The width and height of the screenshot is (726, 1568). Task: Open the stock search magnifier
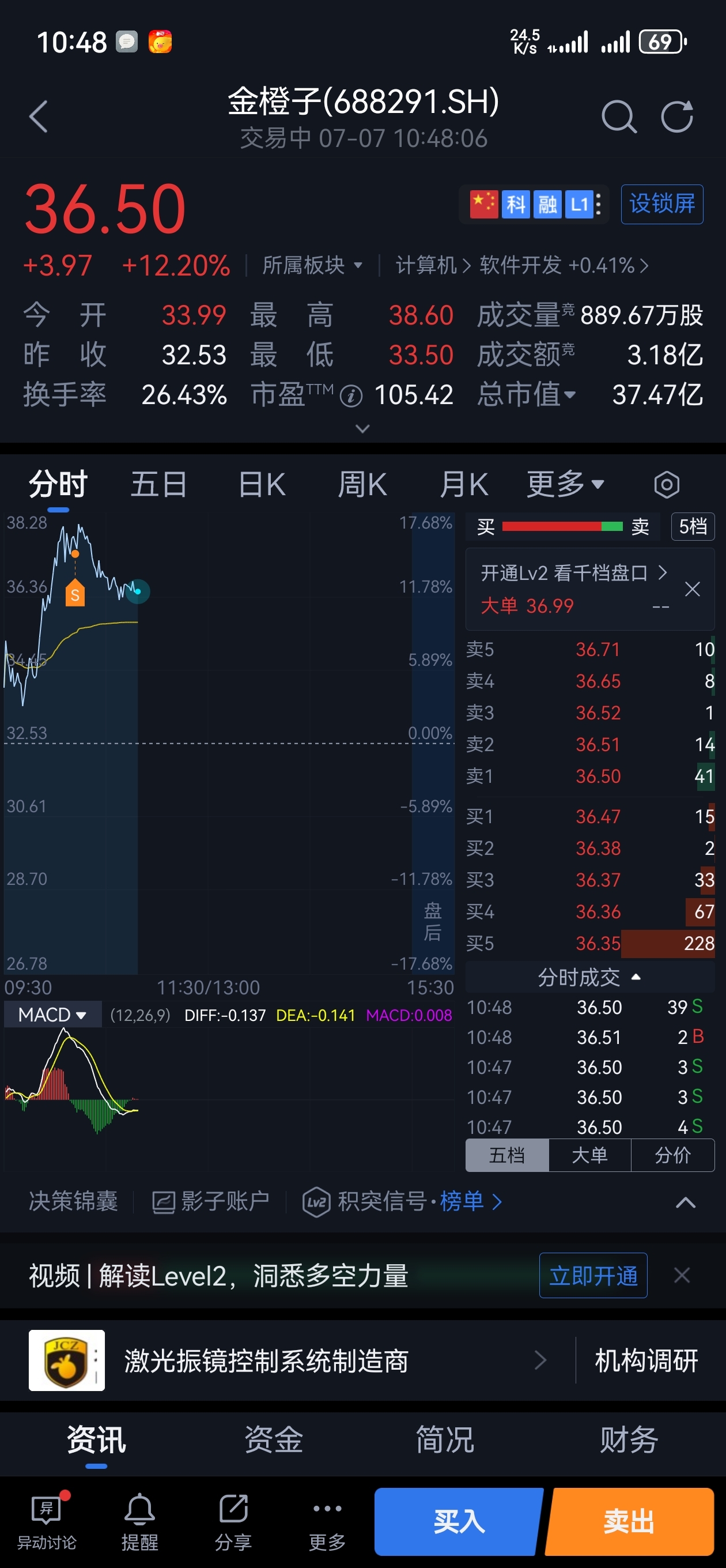tap(619, 116)
